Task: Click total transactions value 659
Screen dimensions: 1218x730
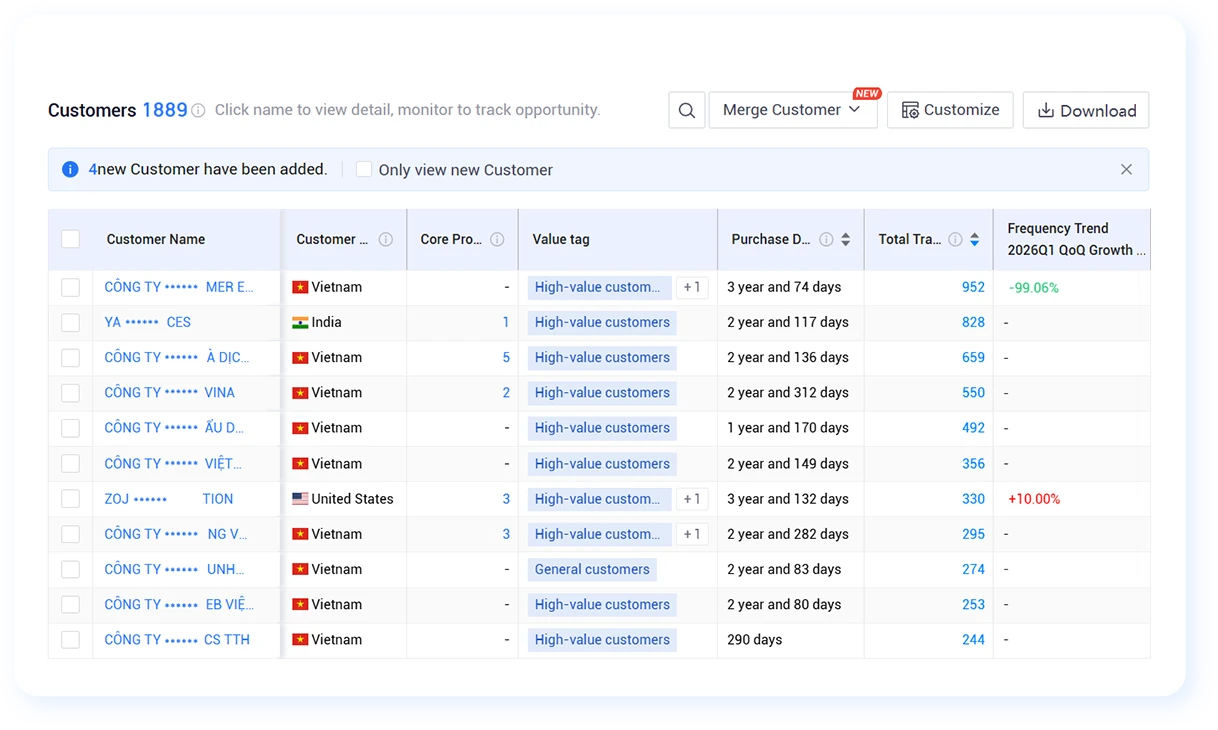Action: pos(973,357)
